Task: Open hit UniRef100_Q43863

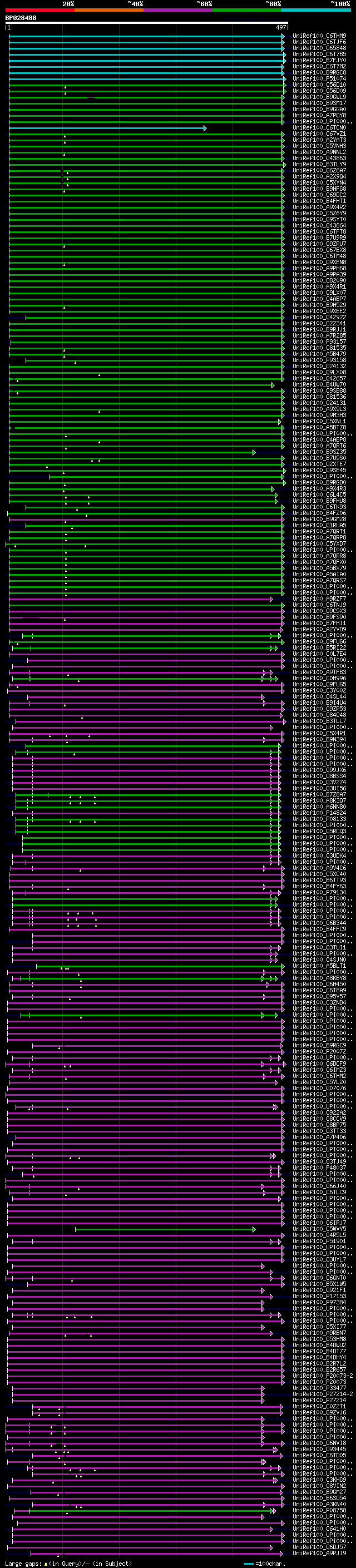Action: (x=319, y=159)
